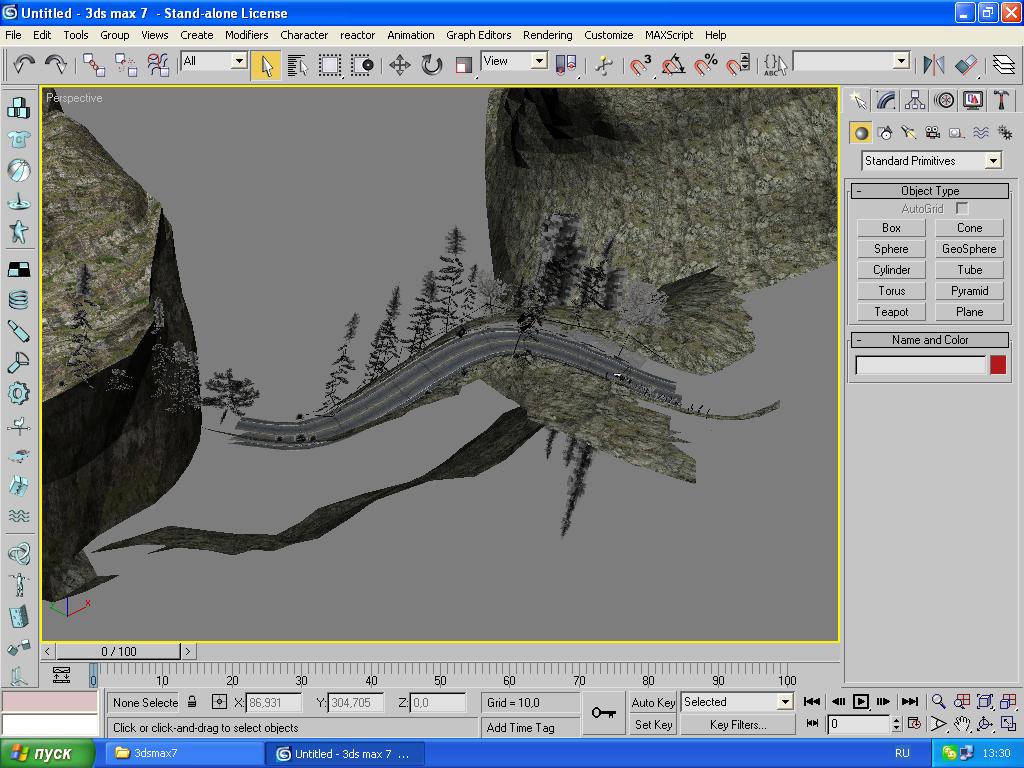Image resolution: width=1024 pixels, height=768 pixels.
Task: Select the Select and Move tool
Action: click(399, 65)
